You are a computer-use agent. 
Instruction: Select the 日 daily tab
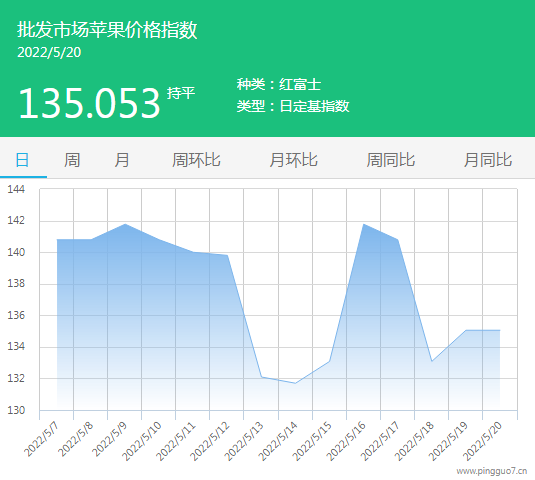(x=23, y=160)
